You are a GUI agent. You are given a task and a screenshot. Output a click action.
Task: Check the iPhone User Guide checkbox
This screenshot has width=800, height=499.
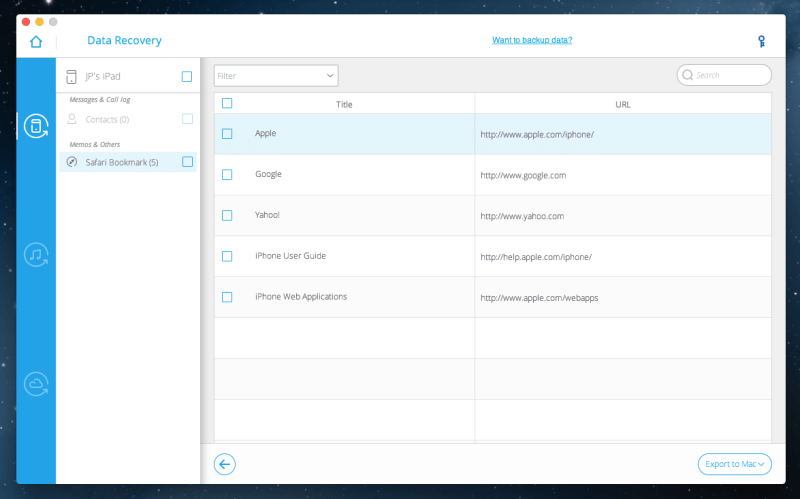coord(227,256)
